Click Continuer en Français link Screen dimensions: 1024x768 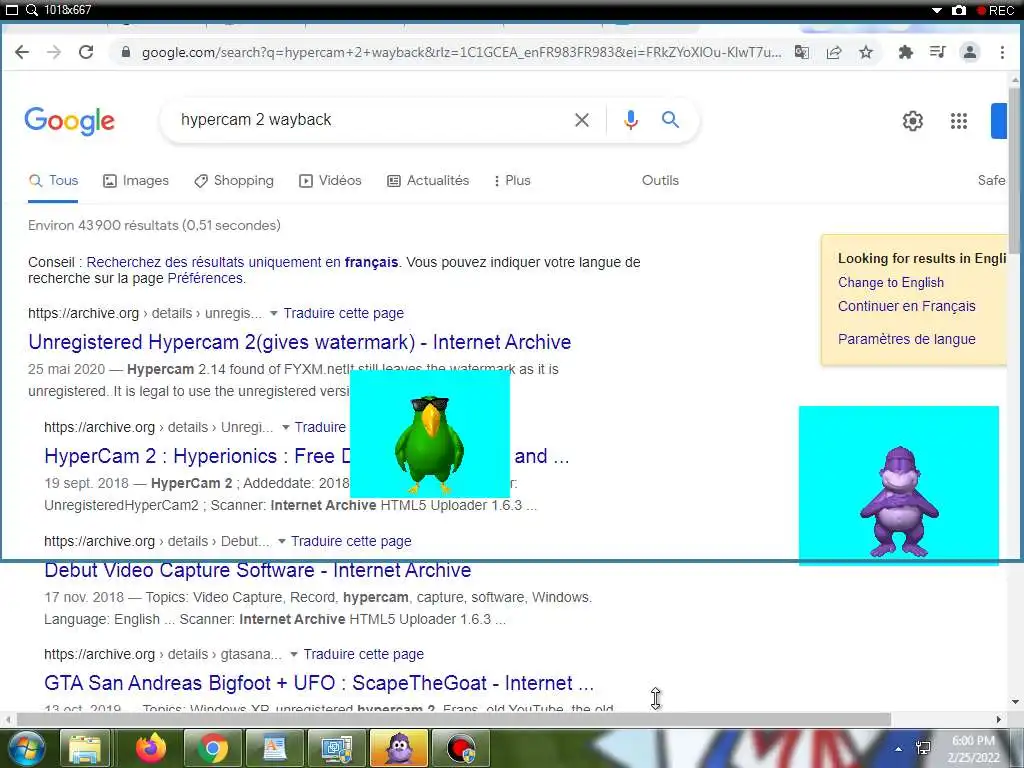[x=906, y=306]
